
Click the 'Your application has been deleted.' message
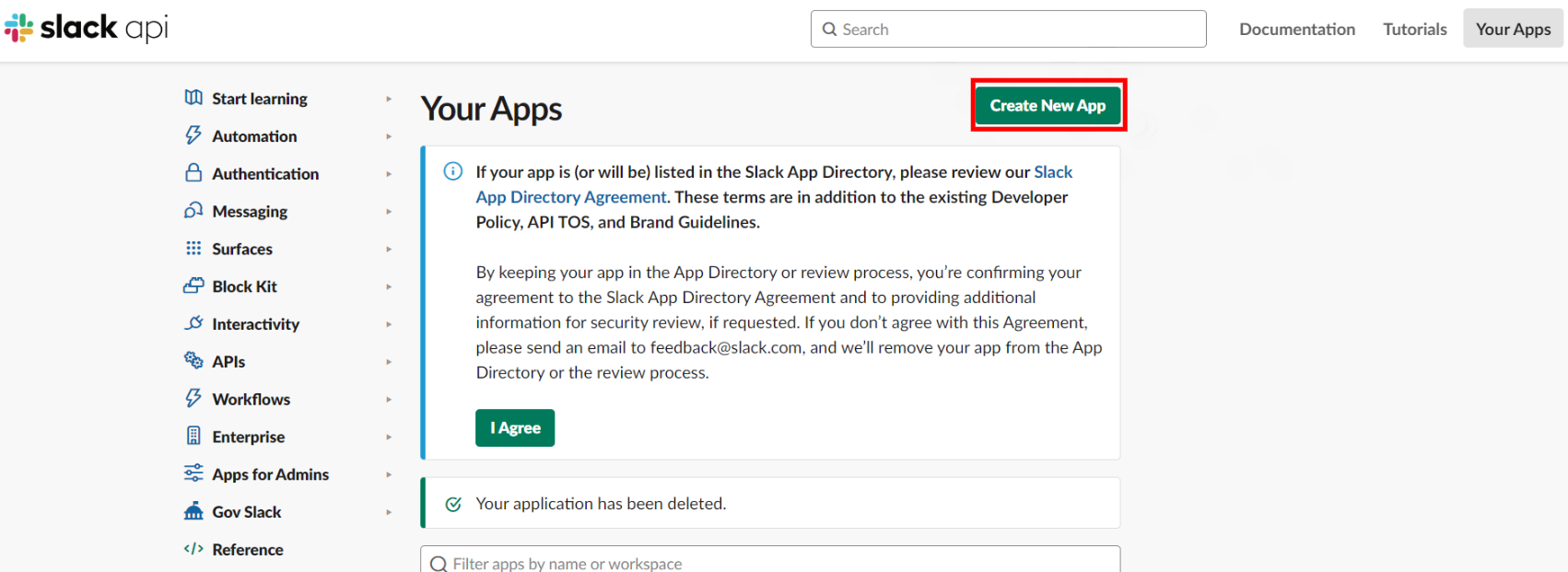click(601, 504)
